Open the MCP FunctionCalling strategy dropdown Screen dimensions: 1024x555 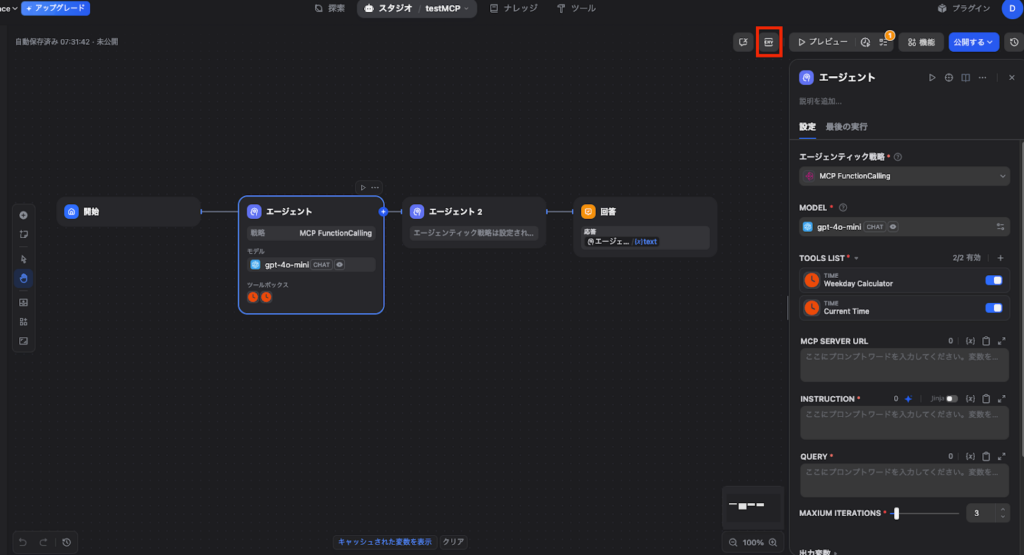904,176
